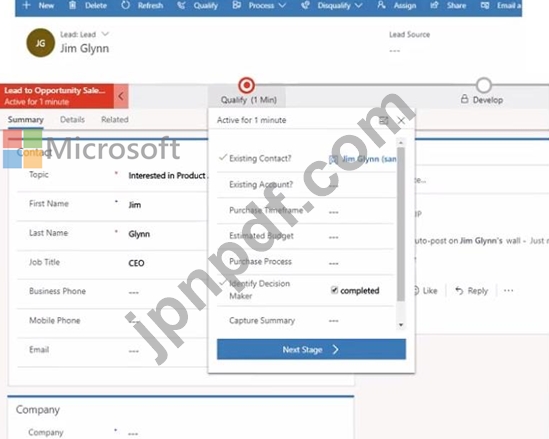Open the Lead form selector chevron
549x439 pixels.
(x=105, y=34)
